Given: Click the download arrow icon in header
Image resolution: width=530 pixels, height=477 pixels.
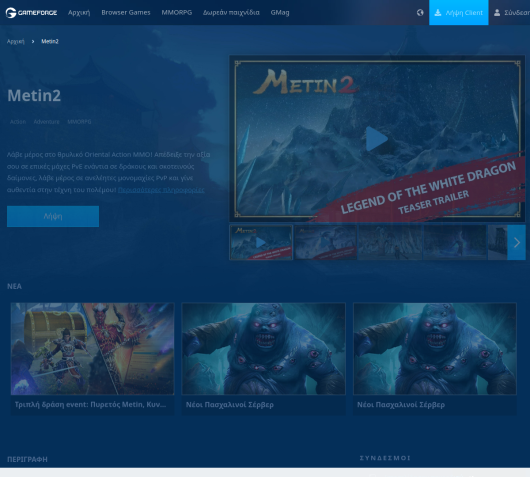Looking at the screenshot, I should [438, 13].
